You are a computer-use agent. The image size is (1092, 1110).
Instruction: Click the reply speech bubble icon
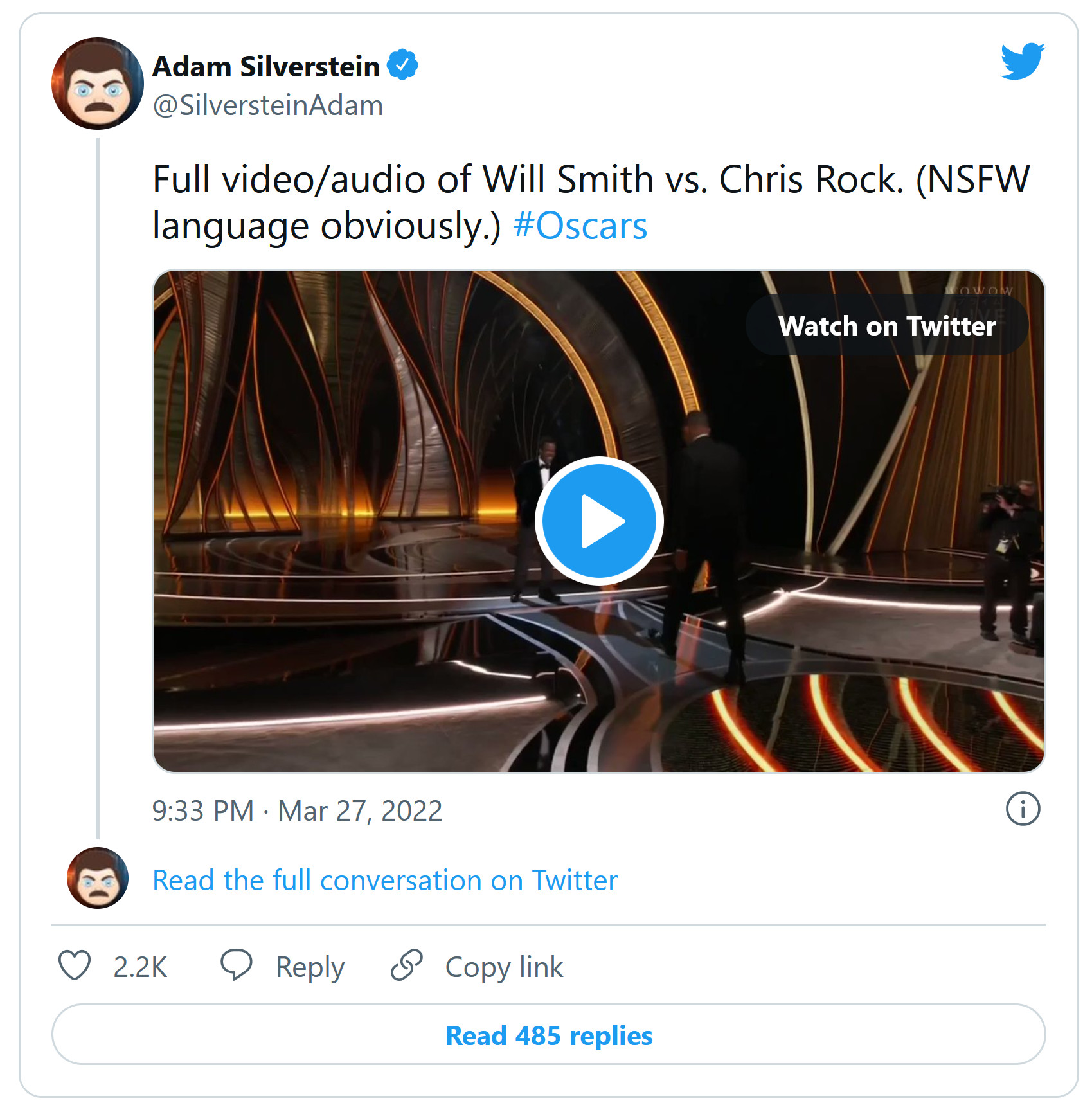236,965
